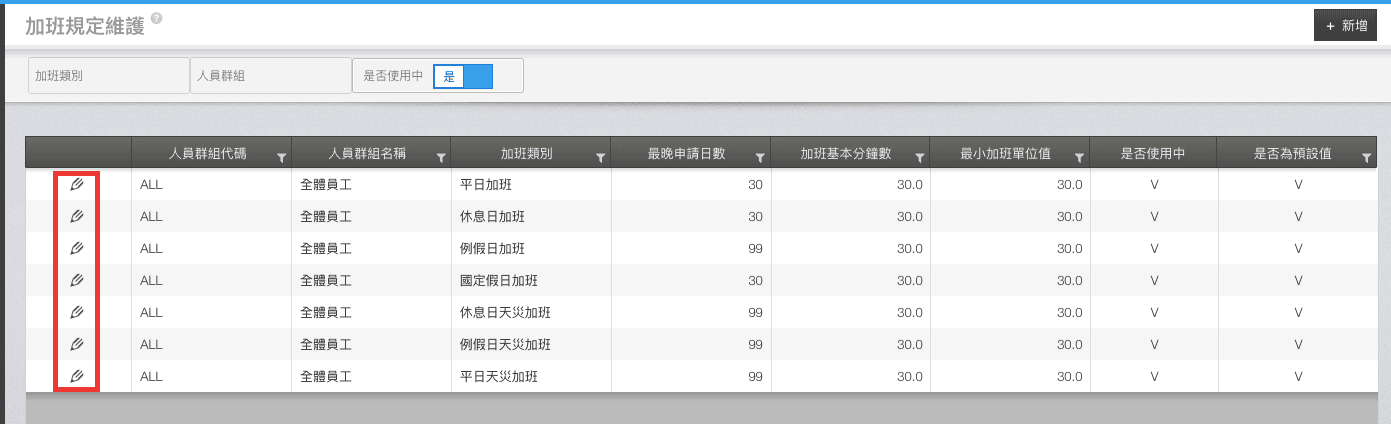This screenshot has width=1391, height=424.
Task: Open filter for 最晚申請日數 column
Action: 760,157
